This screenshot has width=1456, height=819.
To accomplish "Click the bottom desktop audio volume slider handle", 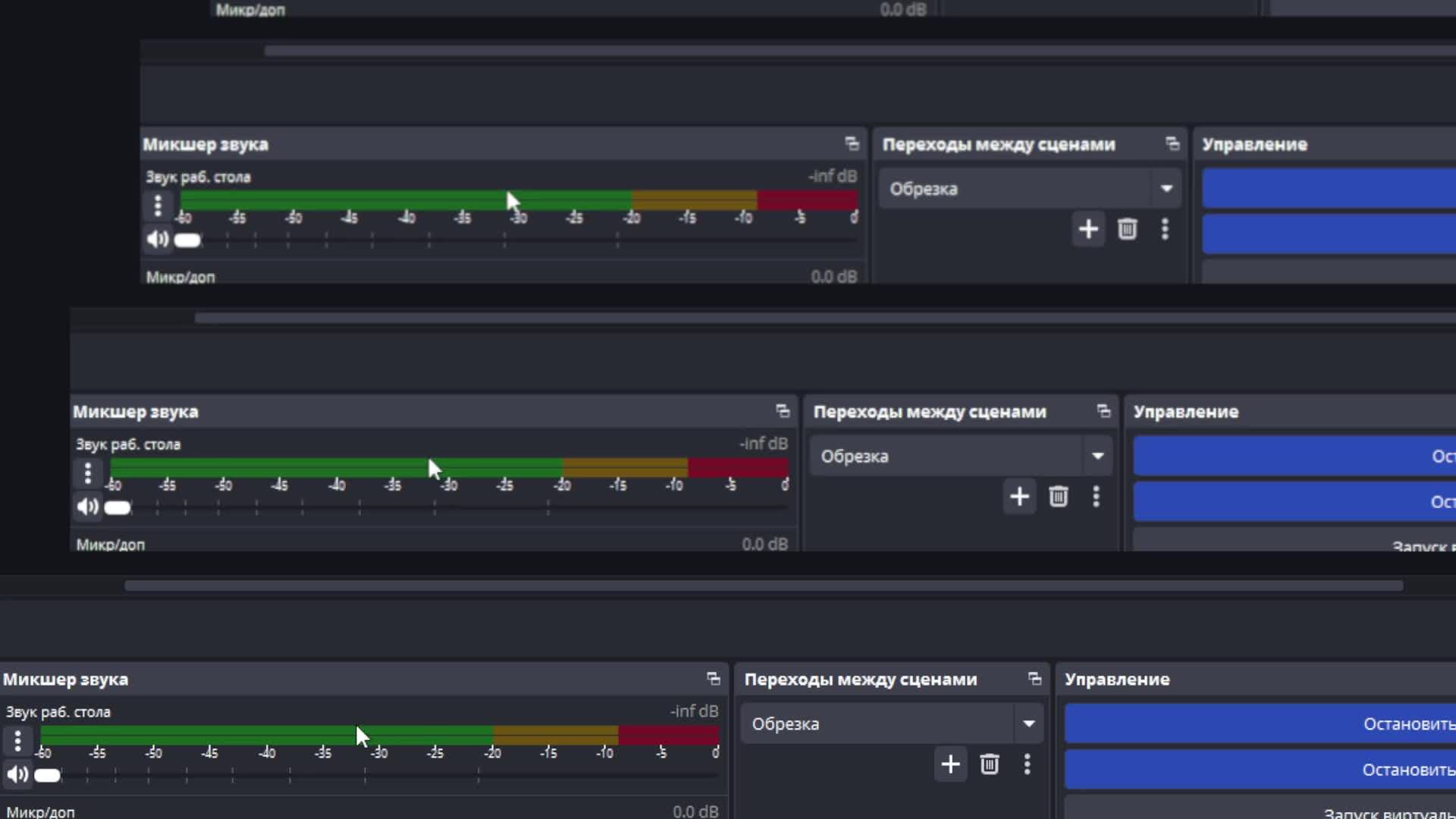I will tap(47, 775).
